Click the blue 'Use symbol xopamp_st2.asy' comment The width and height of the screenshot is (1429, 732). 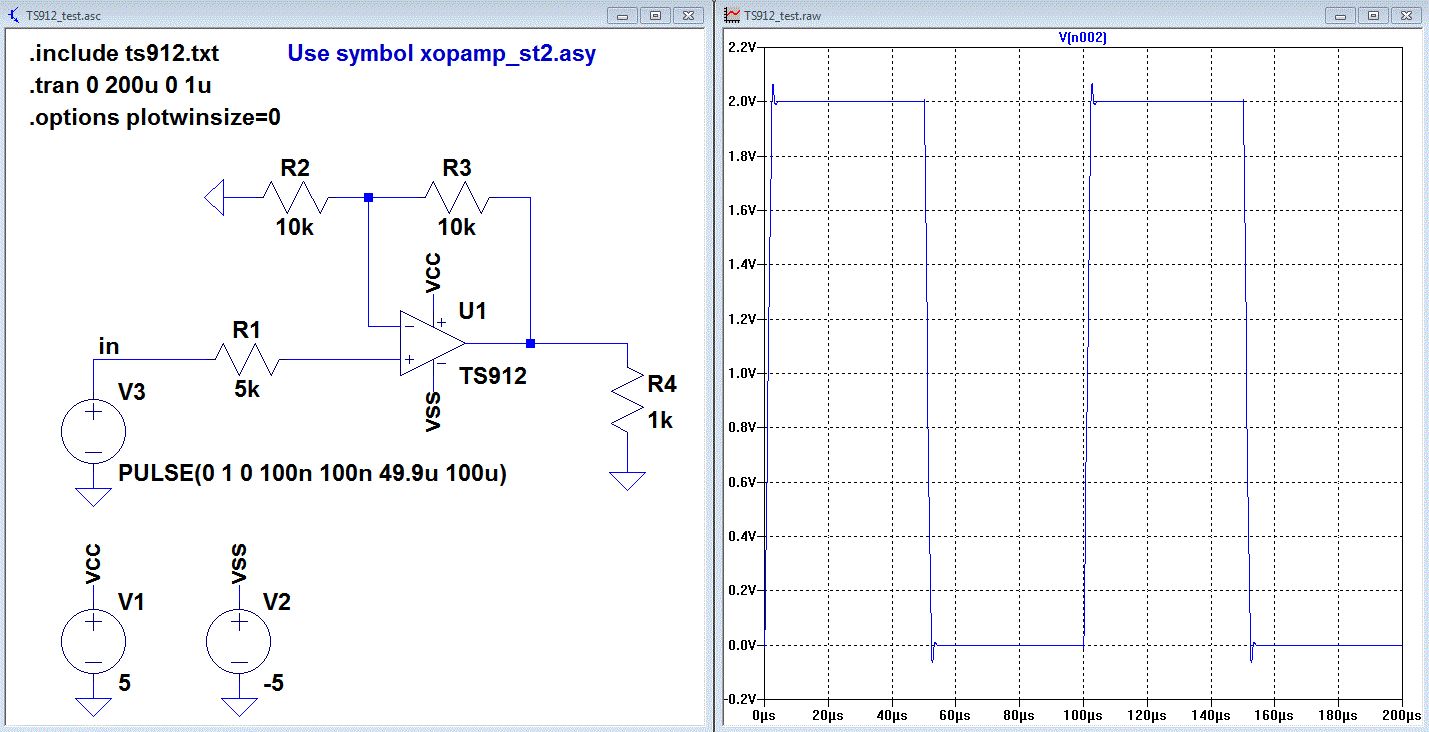coord(441,54)
